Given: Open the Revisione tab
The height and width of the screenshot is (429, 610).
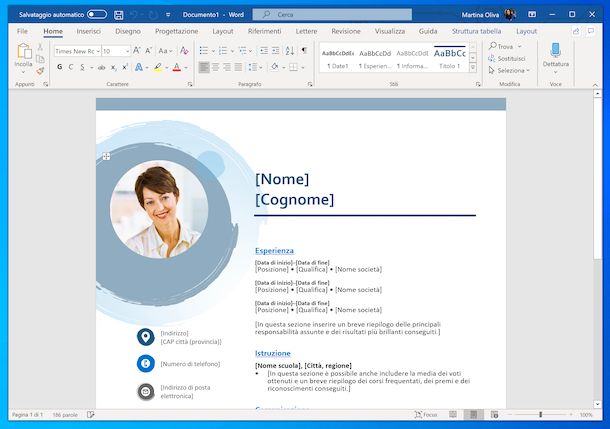Looking at the screenshot, I should click(x=346, y=31).
